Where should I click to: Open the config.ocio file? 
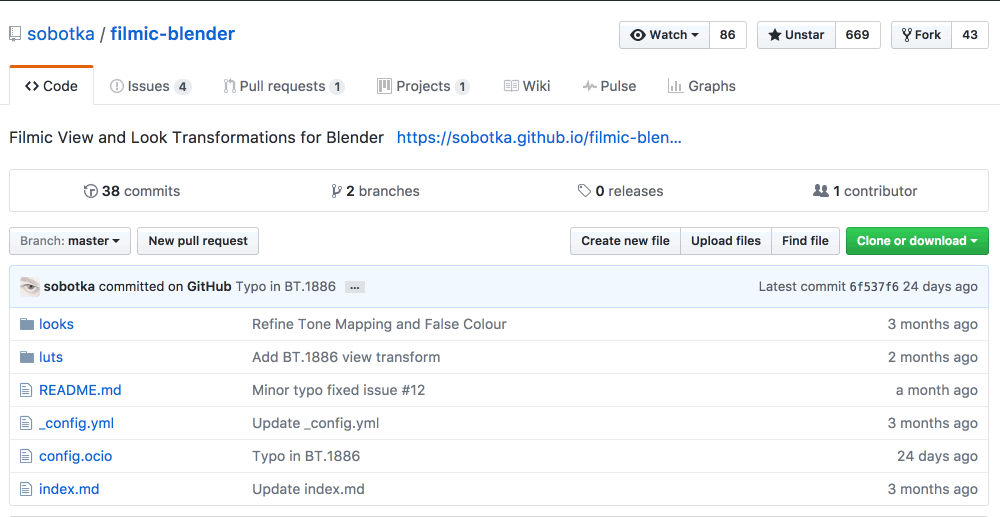click(75, 456)
